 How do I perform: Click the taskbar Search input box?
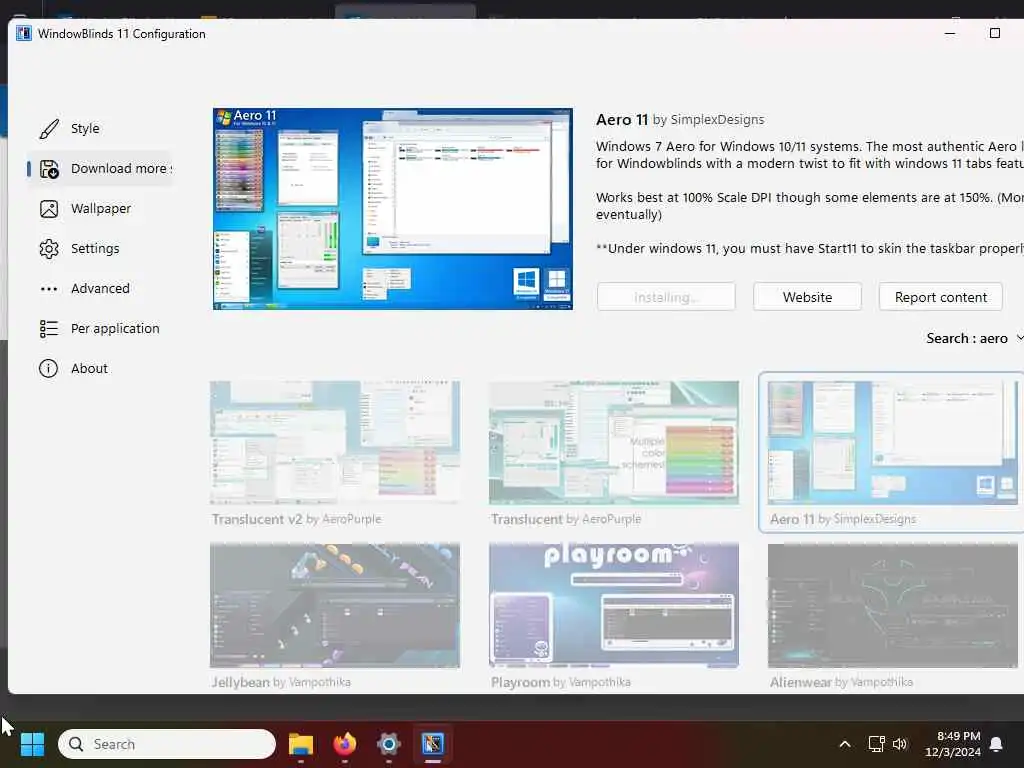pos(167,744)
